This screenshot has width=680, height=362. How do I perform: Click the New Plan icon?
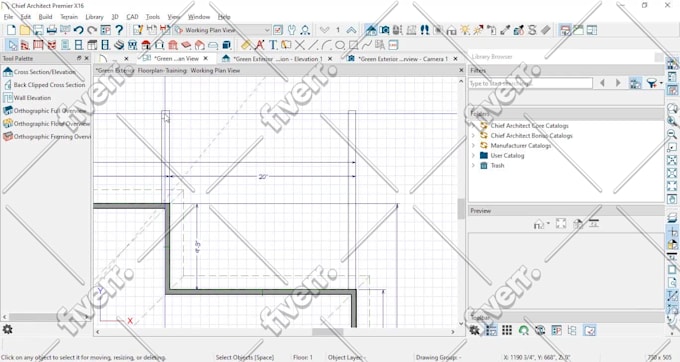coord(11,30)
